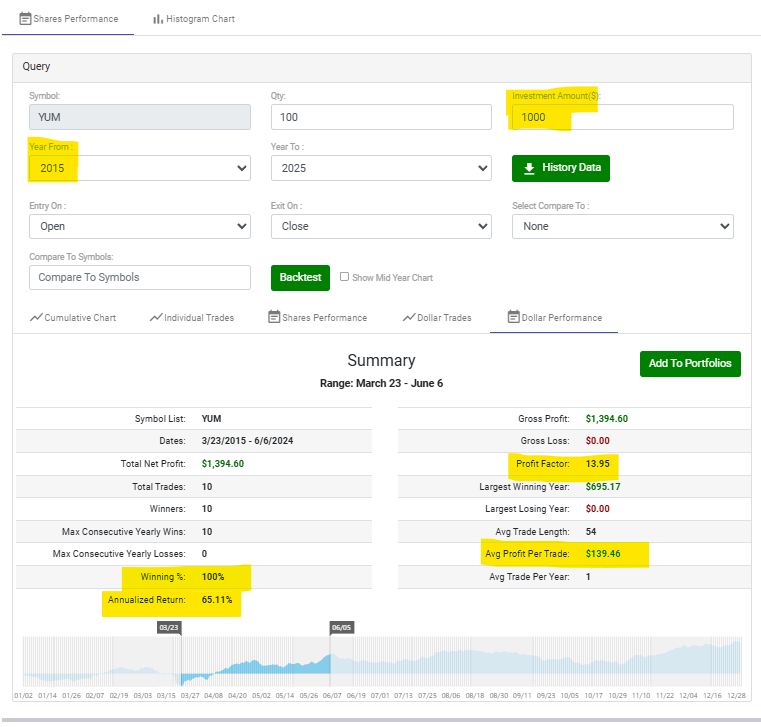
Task: Click the Investment Amount input field
Action: coord(623,117)
